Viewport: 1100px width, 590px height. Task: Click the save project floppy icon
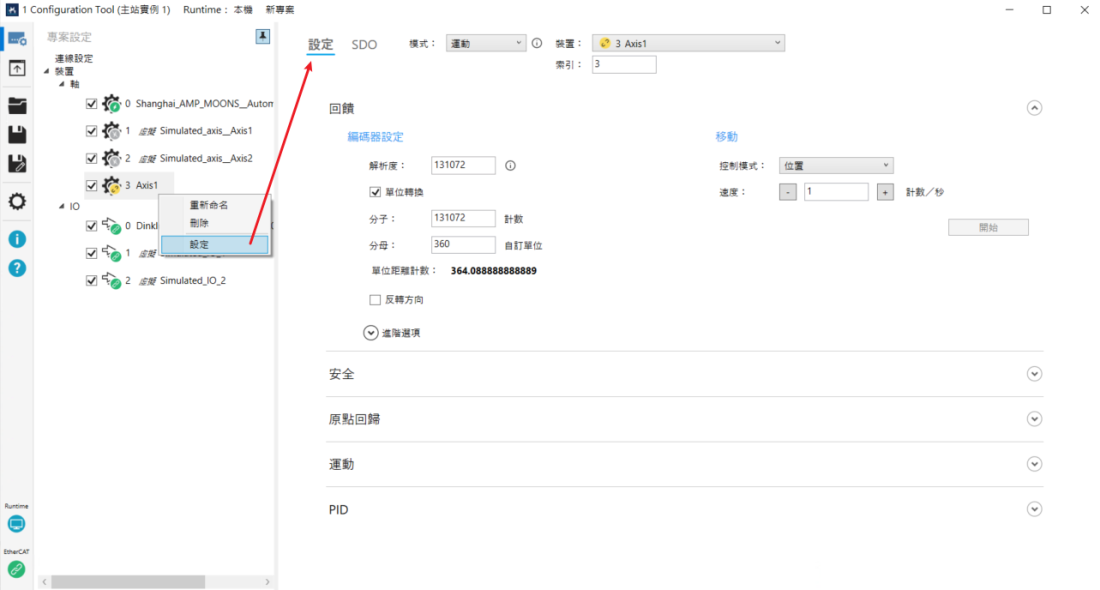click(x=17, y=135)
